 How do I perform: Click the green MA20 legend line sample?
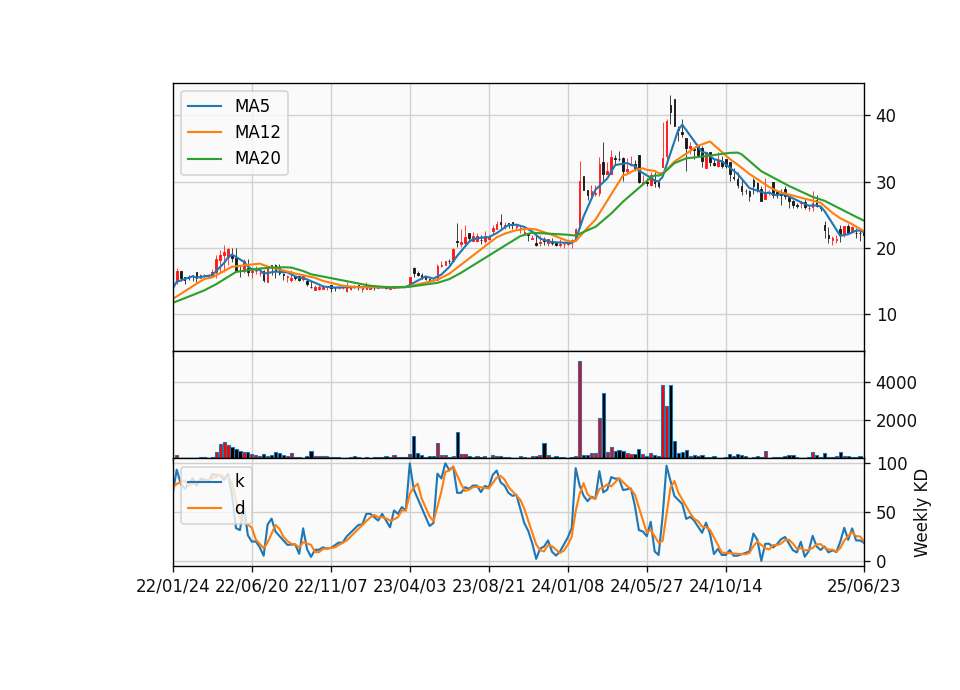(204, 159)
